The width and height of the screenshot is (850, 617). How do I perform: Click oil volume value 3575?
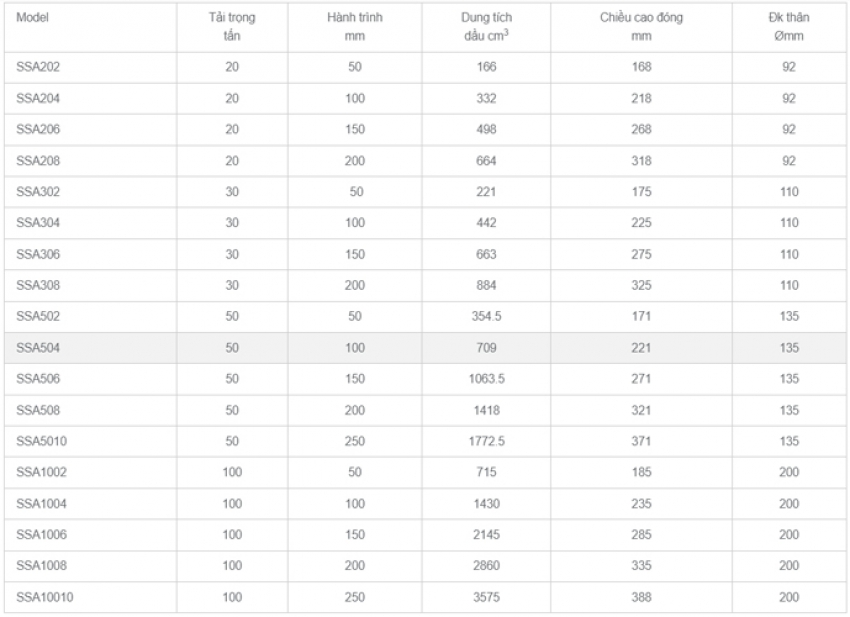[488, 597]
